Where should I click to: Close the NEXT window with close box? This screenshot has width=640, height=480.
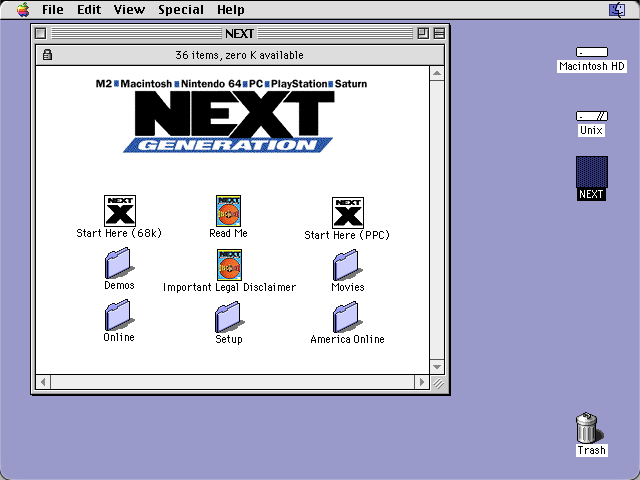(x=40, y=33)
